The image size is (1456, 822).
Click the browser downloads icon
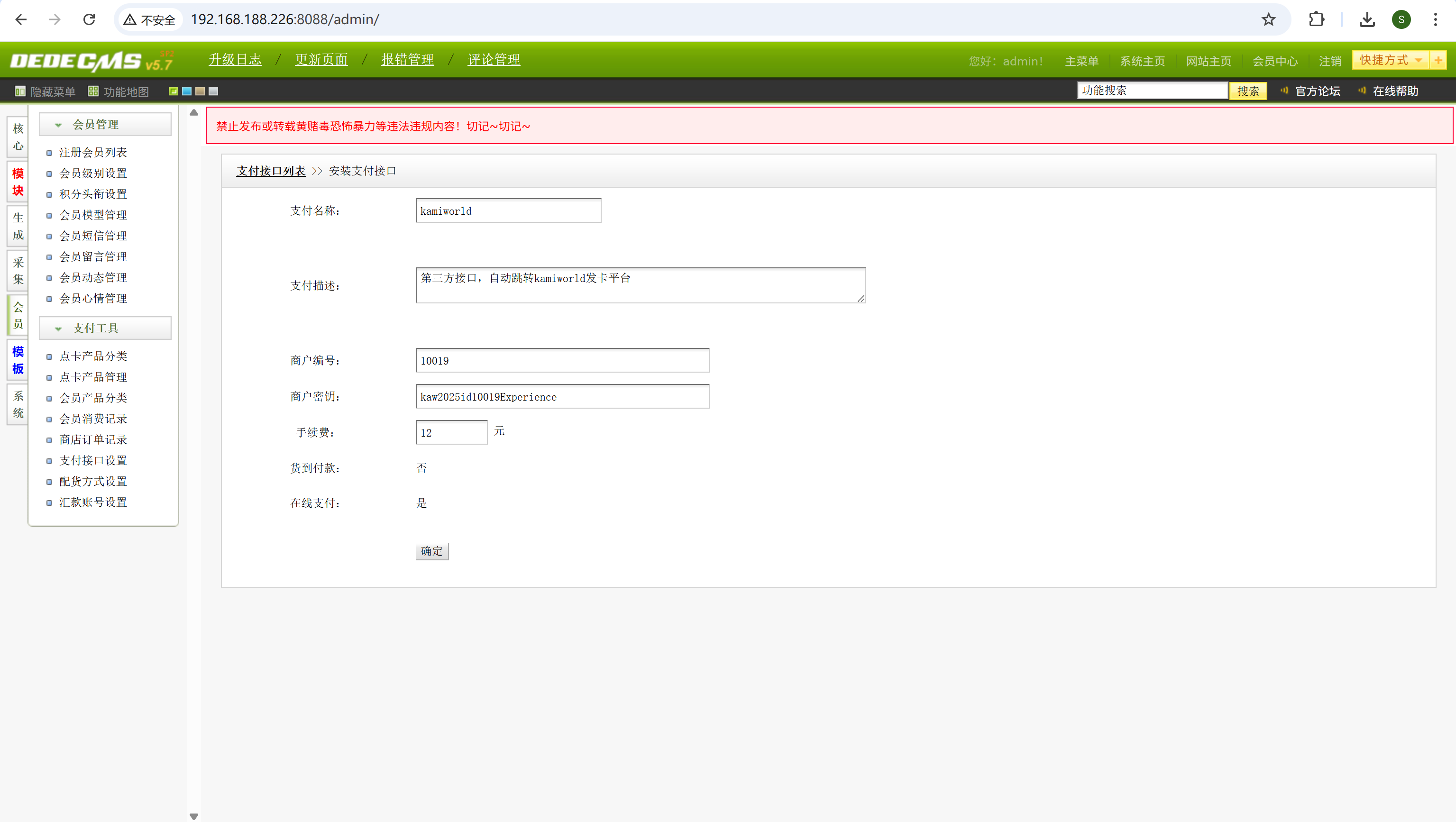pos(1367,19)
